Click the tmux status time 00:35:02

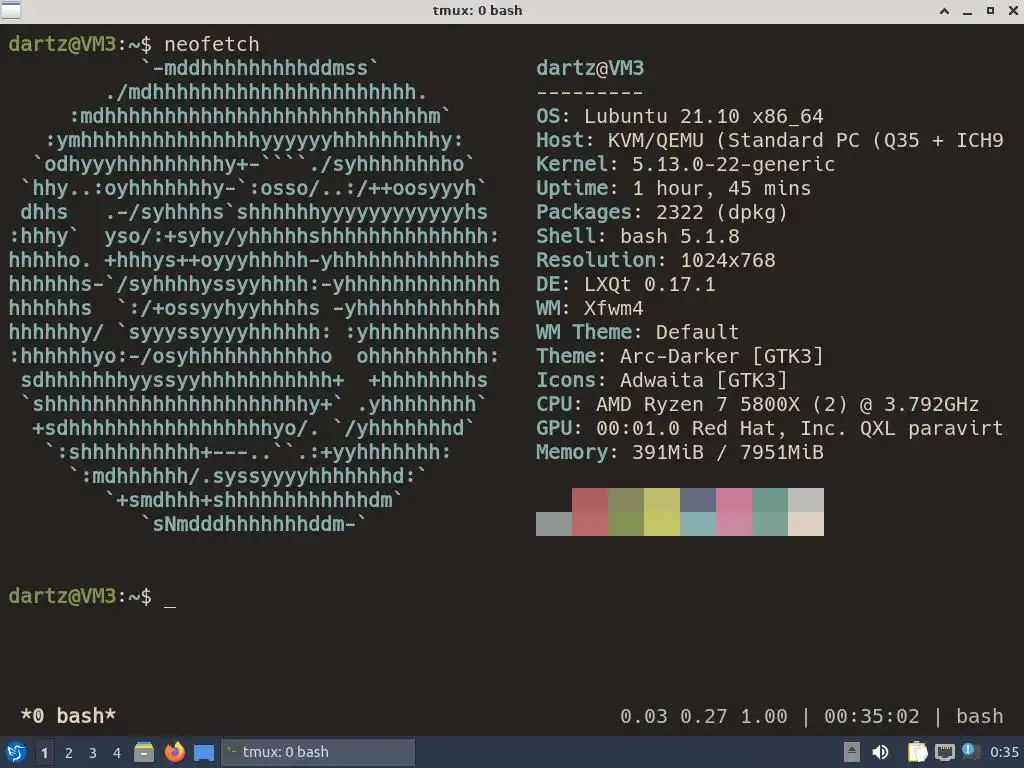pyautogui.click(x=872, y=716)
